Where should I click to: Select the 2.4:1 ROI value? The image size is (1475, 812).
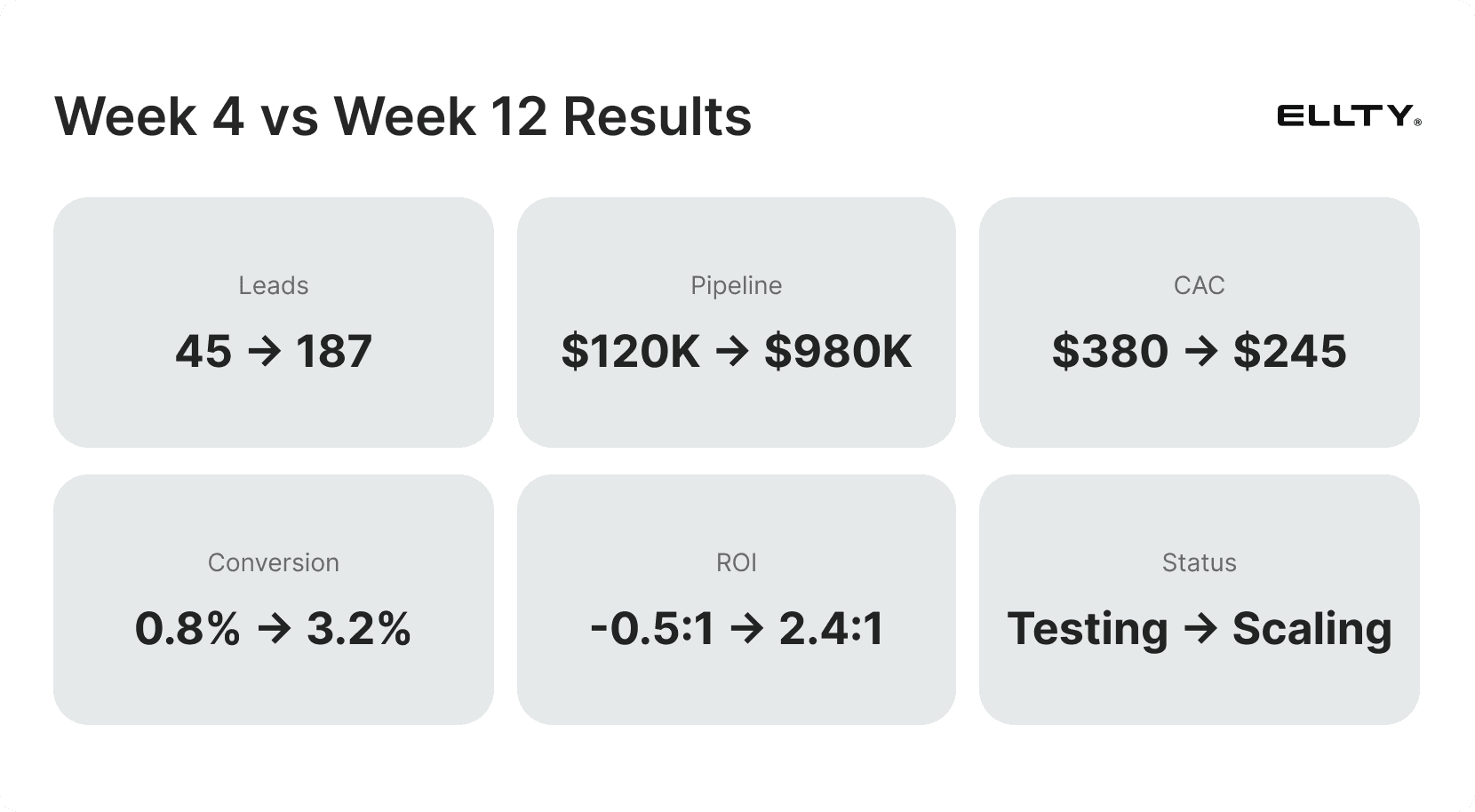(x=832, y=629)
